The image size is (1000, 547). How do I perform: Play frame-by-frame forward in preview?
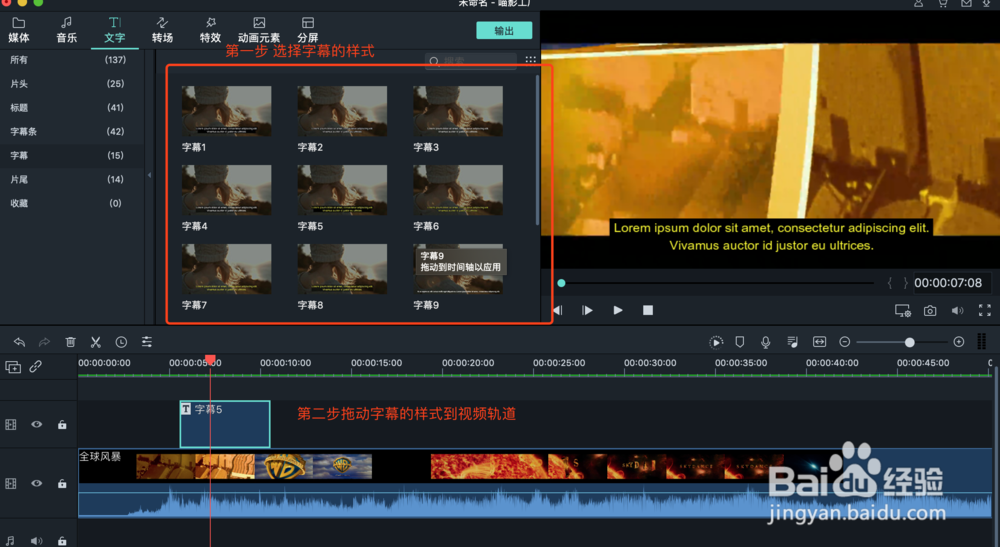point(587,310)
